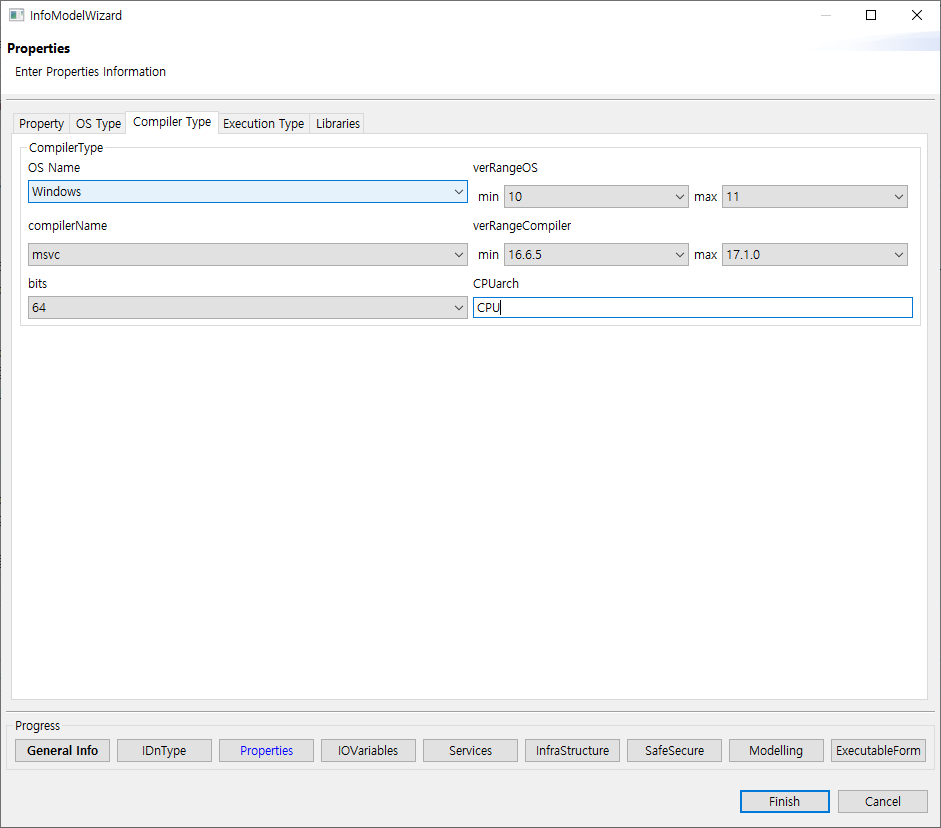The width and height of the screenshot is (941, 828).
Task: Expand the verRangeOS max dropdown showing 11
Action: tap(897, 196)
